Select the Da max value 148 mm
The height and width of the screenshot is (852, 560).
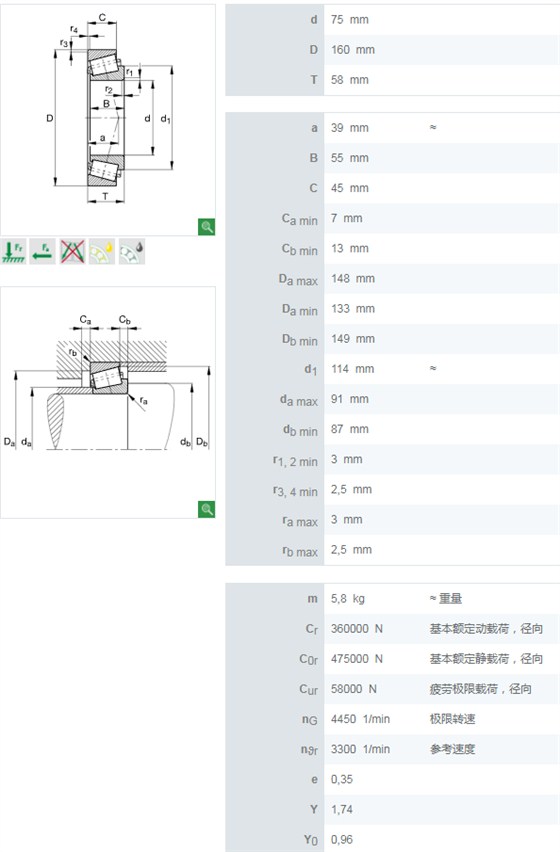coord(353,279)
